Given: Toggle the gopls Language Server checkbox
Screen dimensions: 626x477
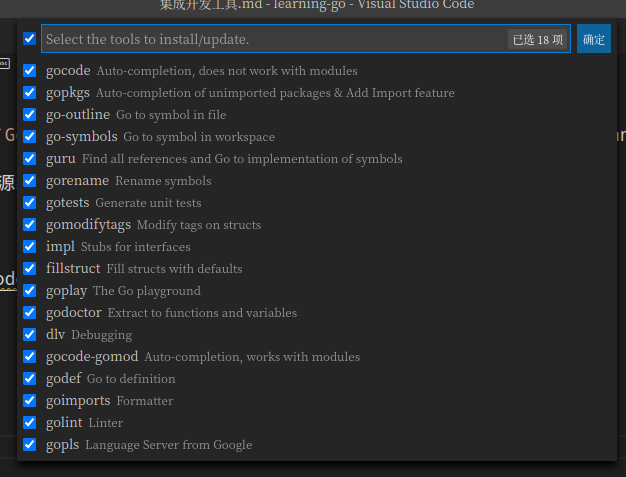Looking at the screenshot, I should 29,445.
